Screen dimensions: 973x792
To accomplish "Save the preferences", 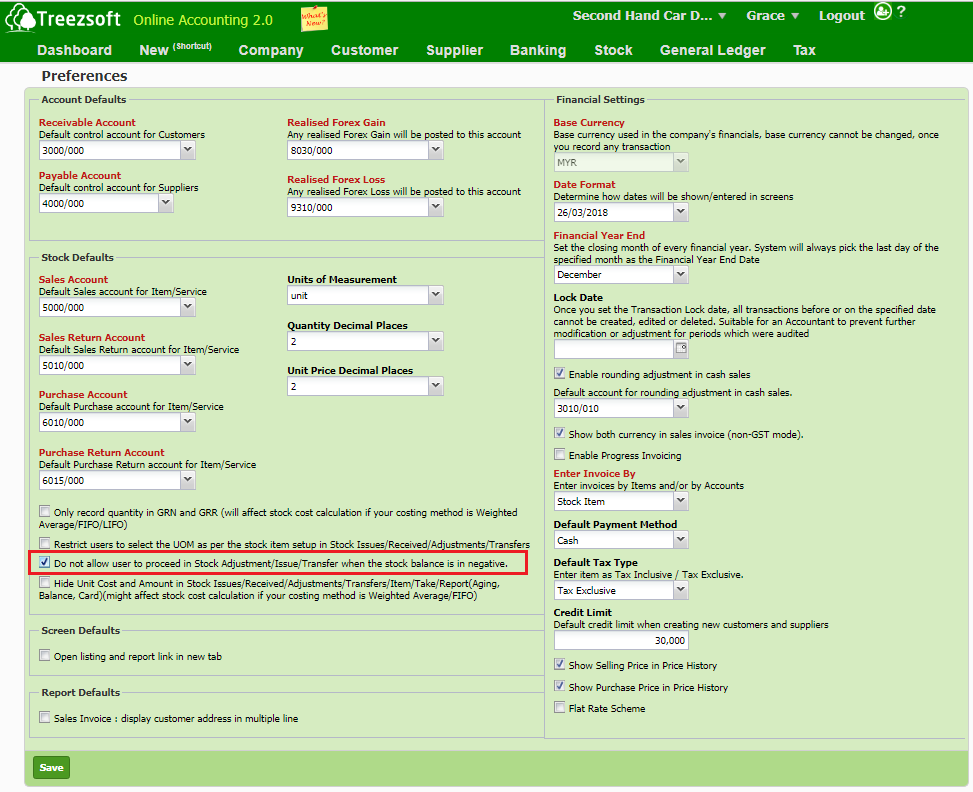I will coord(52,768).
